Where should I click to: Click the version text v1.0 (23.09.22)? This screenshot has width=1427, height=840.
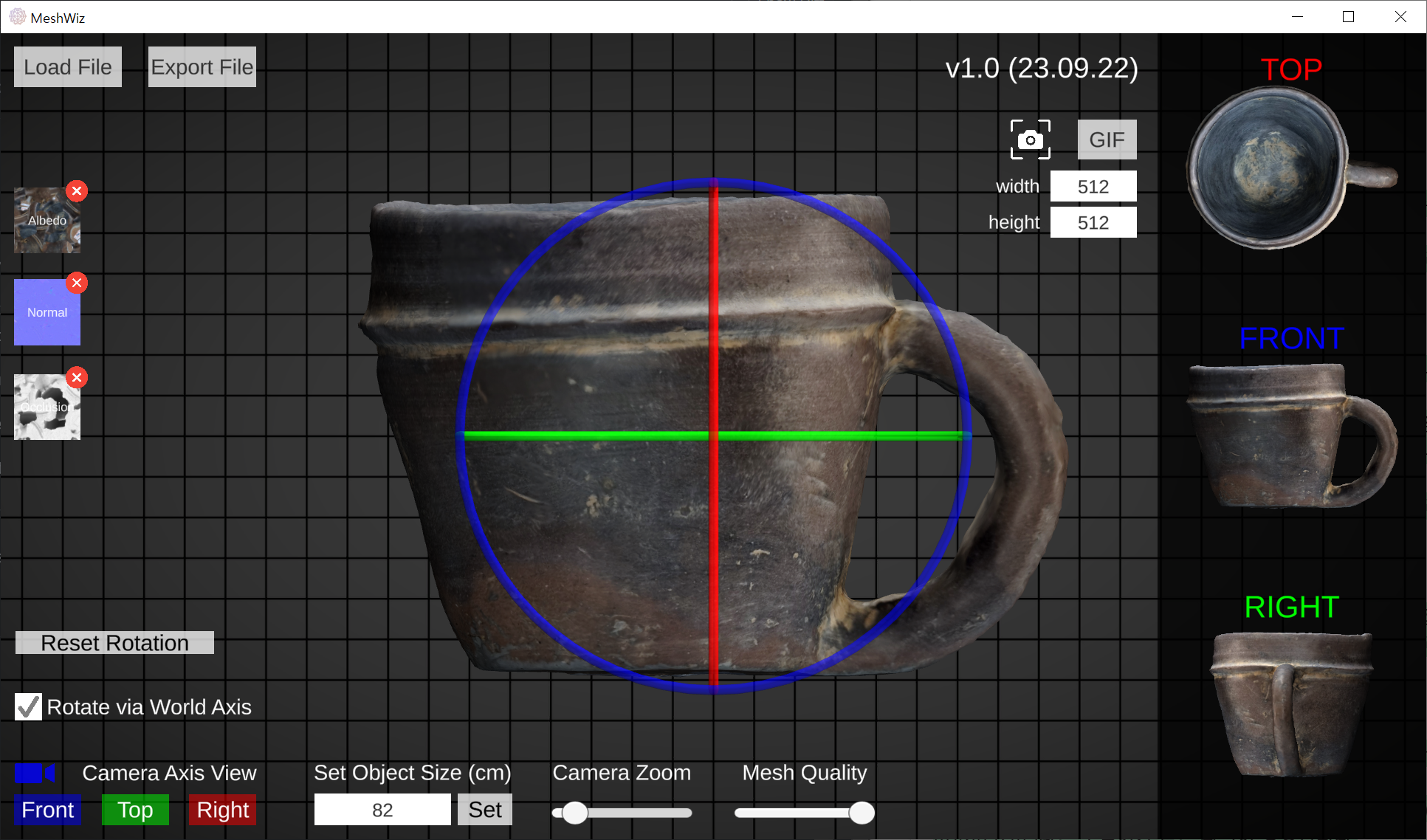pyautogui.click(x=1042, y=68)
